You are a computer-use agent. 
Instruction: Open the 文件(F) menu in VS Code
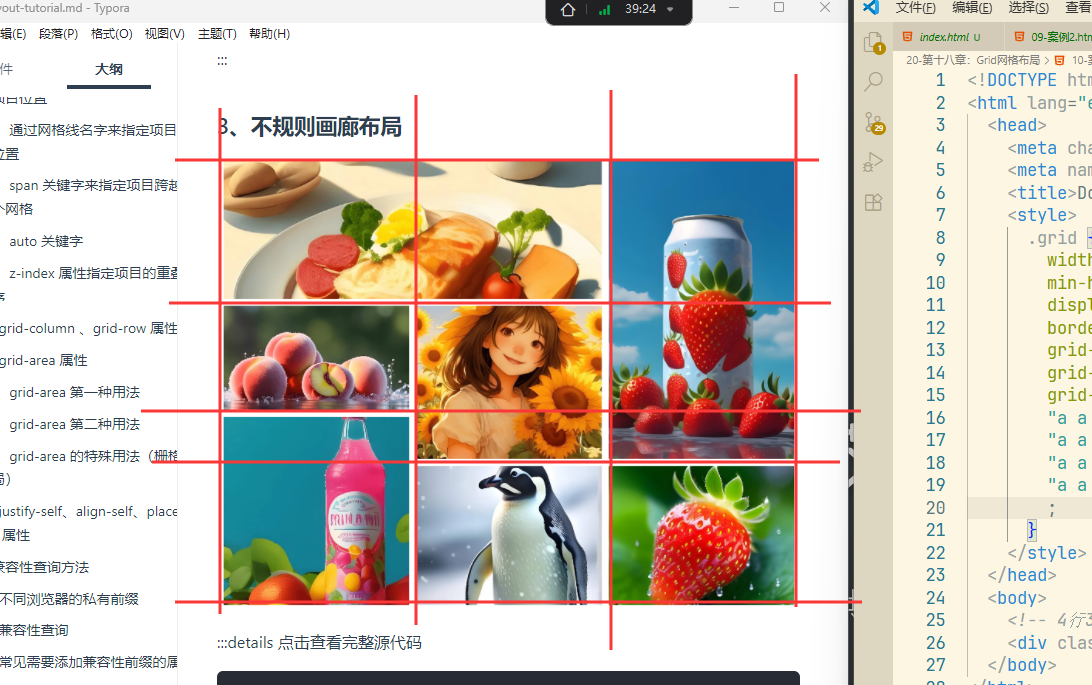point(915,8)
